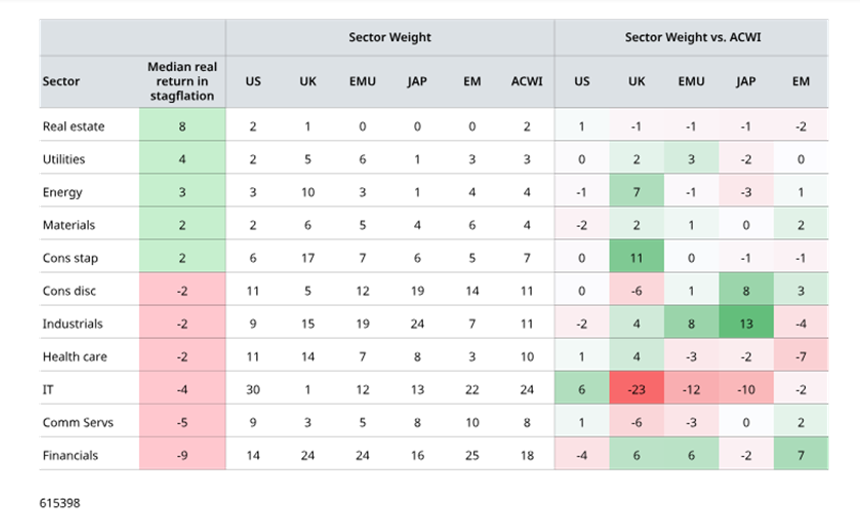Screen dimensions: 860x509
Task: Click the IT sector weight value 30
Action: pyautogui.click(x=253, y=389)
